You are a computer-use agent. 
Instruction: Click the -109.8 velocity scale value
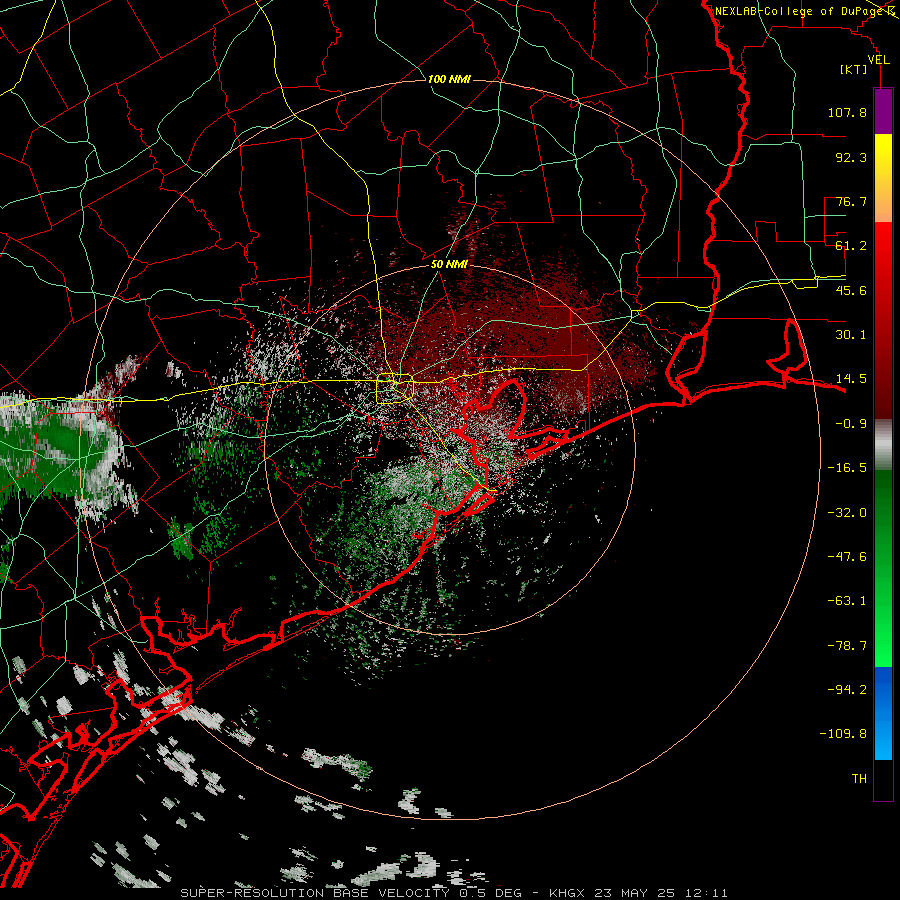(x=843, y=734)
